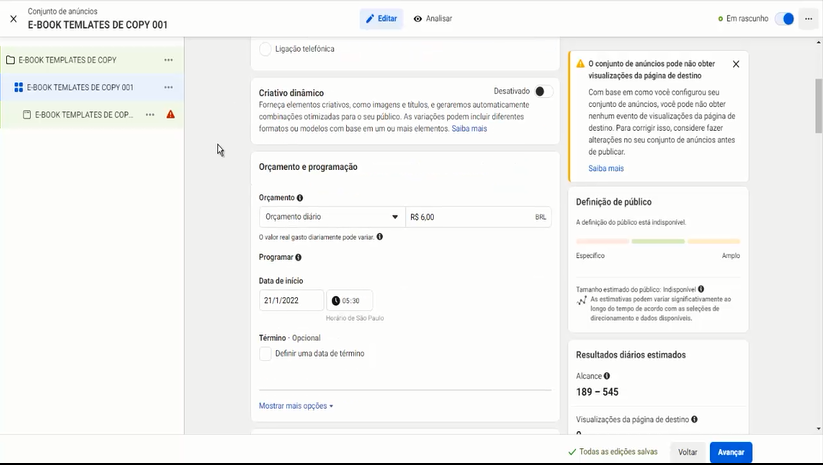The height and width of the screenshot is (465, 823).
Task: Toggle the Em rascunho status switch
Action: (x=785, y=19)
